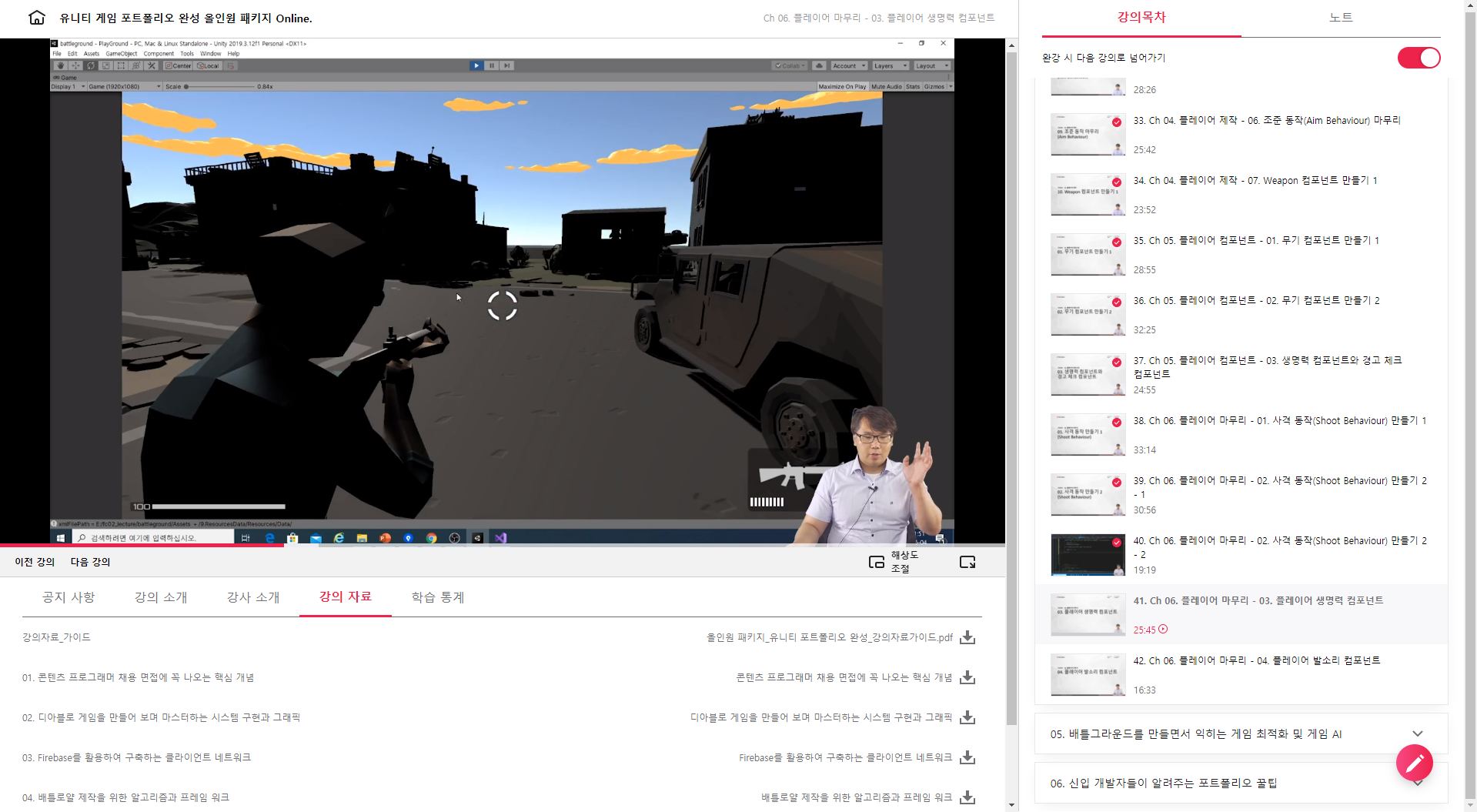The height and width of the screenshot is (812, 1477).
Task: Click the File Explorer icon in the video taskbar
Action: pos(362,538)
